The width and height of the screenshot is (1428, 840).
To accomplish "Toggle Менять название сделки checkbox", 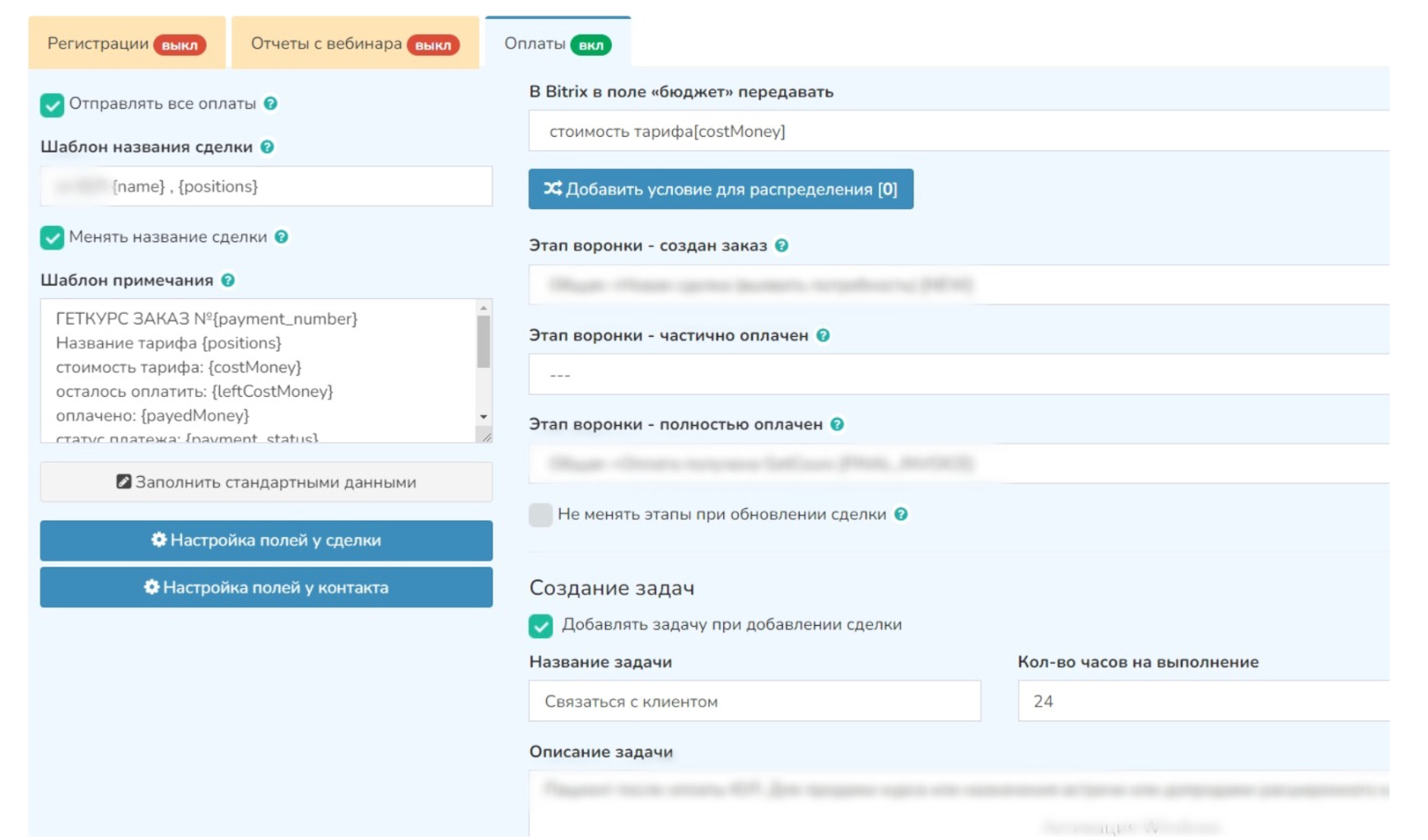I will 52,238.
